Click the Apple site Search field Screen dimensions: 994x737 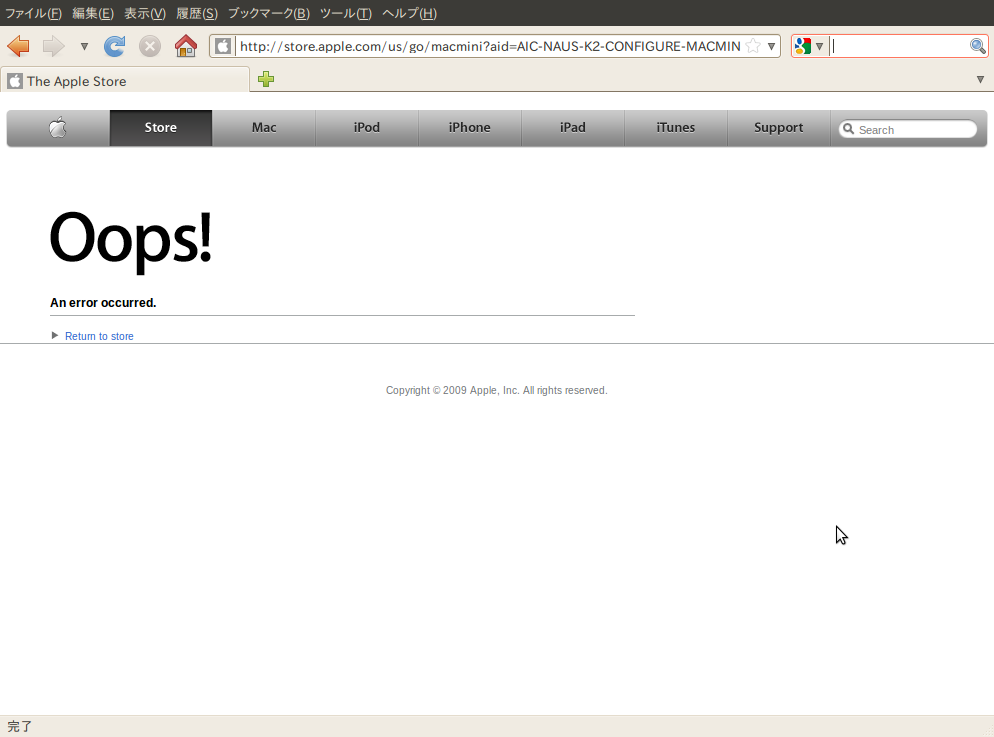(908, 129)
